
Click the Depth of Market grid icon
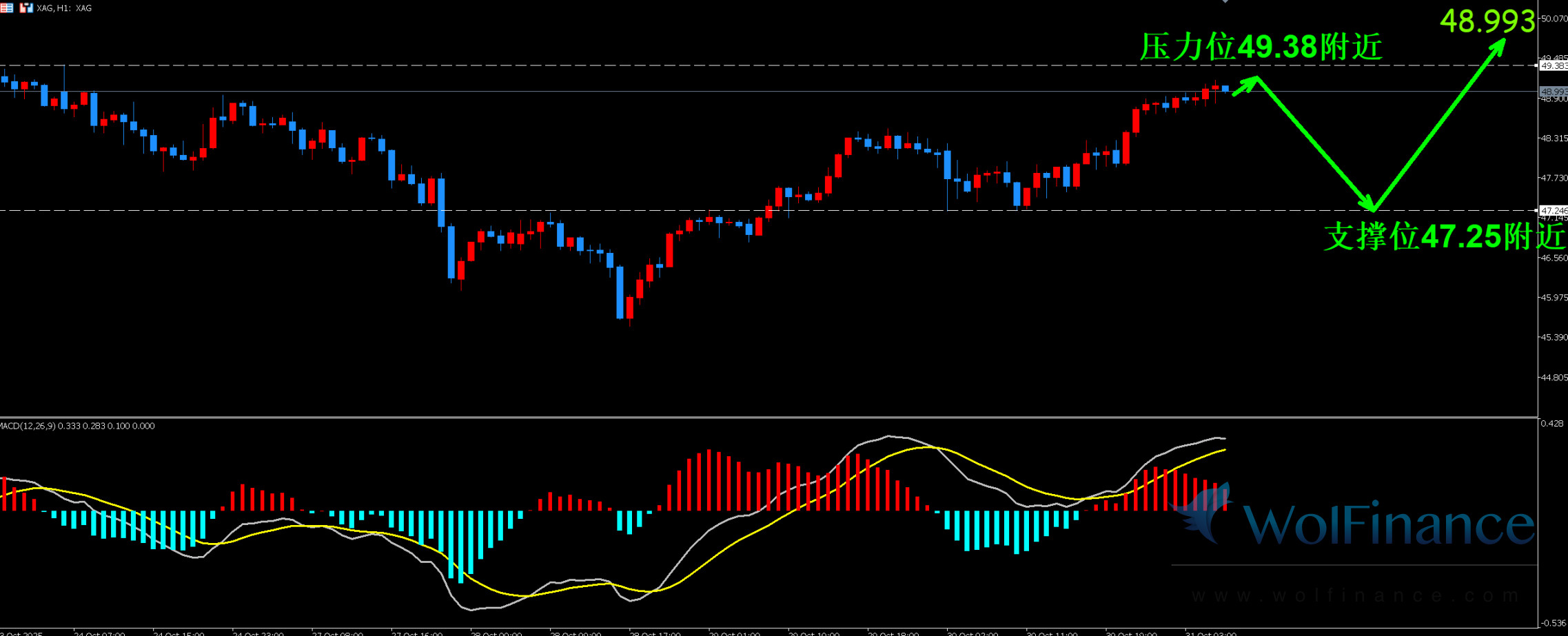(x=6, y=8)
